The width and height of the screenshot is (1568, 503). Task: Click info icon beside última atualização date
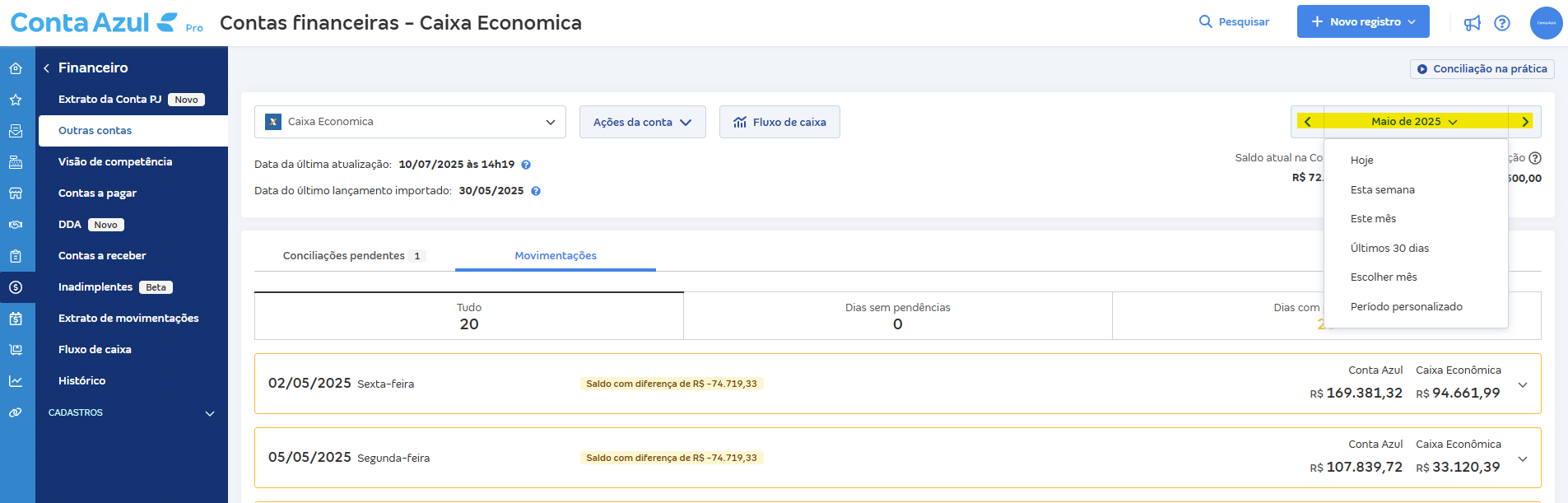point(526,165)
